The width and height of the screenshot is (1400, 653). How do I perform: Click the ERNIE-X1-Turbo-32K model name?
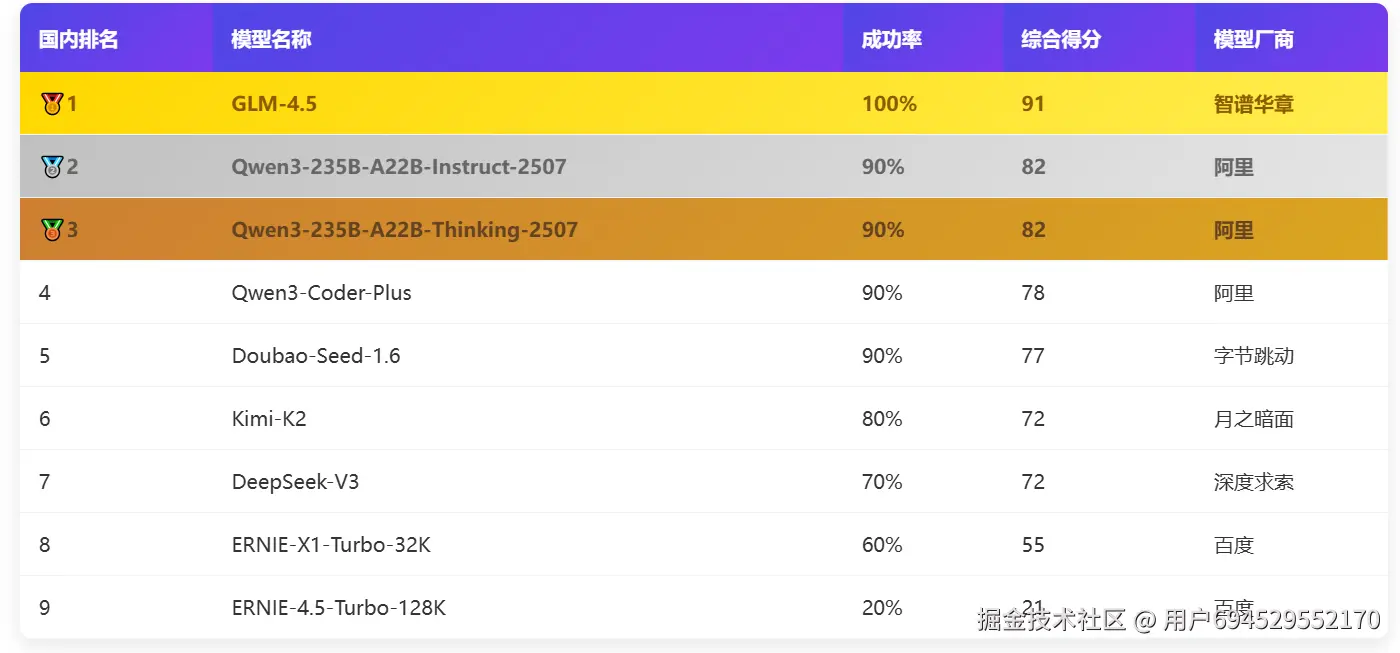pos(331,545)
